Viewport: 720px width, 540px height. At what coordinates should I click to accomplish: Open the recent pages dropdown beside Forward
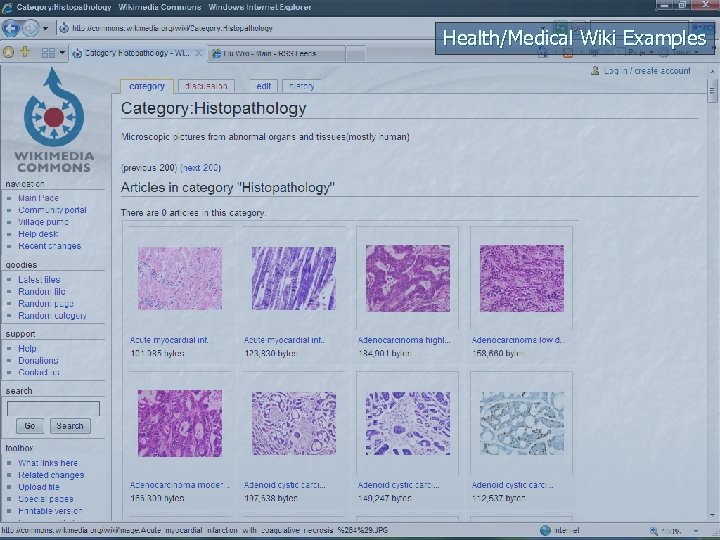pyautogui.click(x=45, y=28)
